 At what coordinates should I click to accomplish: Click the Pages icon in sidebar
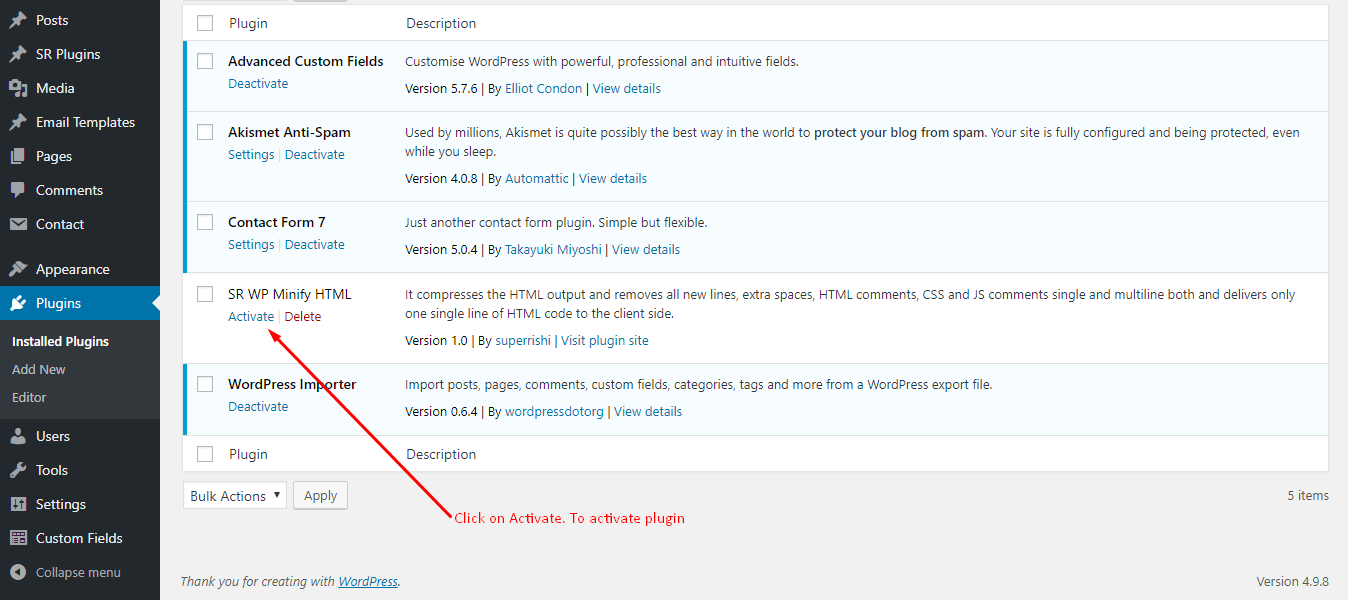coord(18,156)
